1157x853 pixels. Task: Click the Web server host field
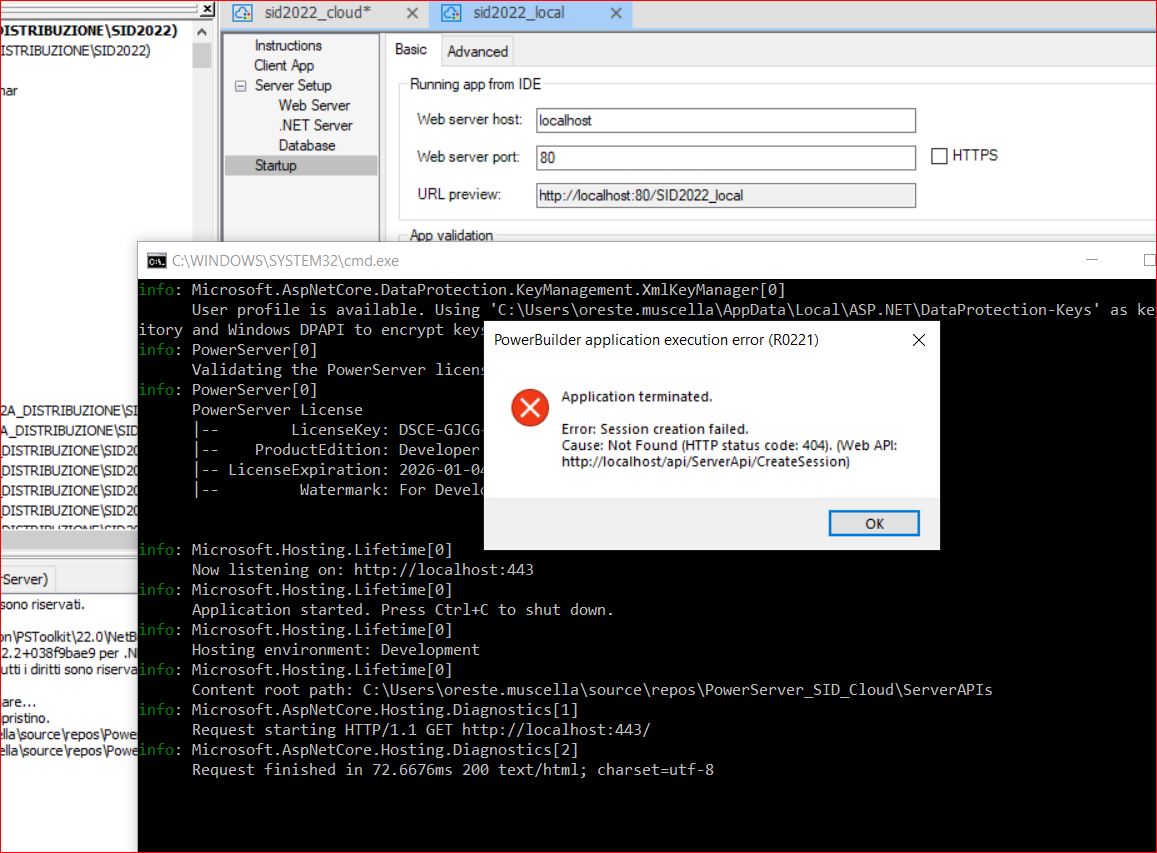pos(725,120)
